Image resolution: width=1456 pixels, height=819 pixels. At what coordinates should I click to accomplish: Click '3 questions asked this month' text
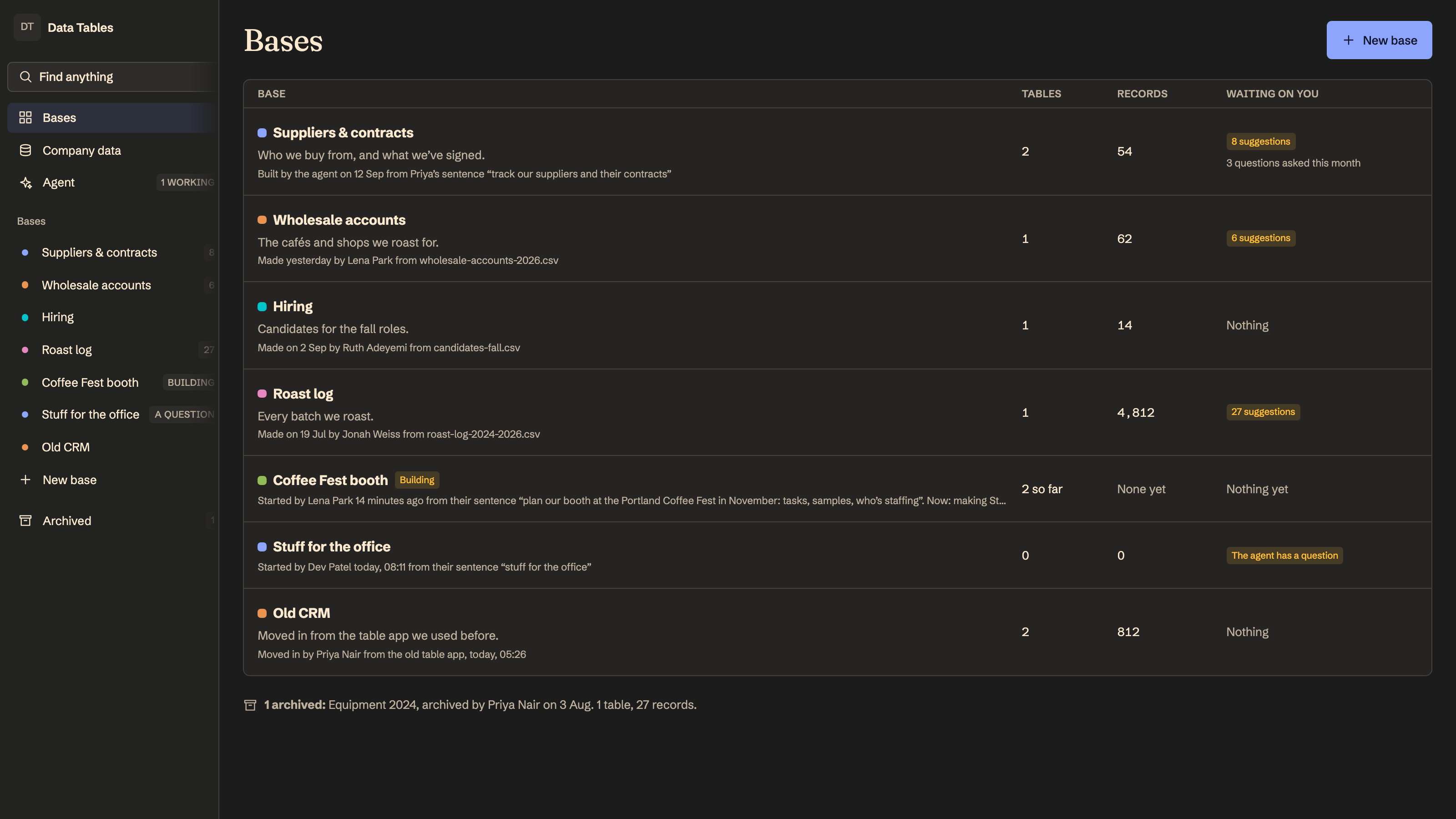[1293, 163]
